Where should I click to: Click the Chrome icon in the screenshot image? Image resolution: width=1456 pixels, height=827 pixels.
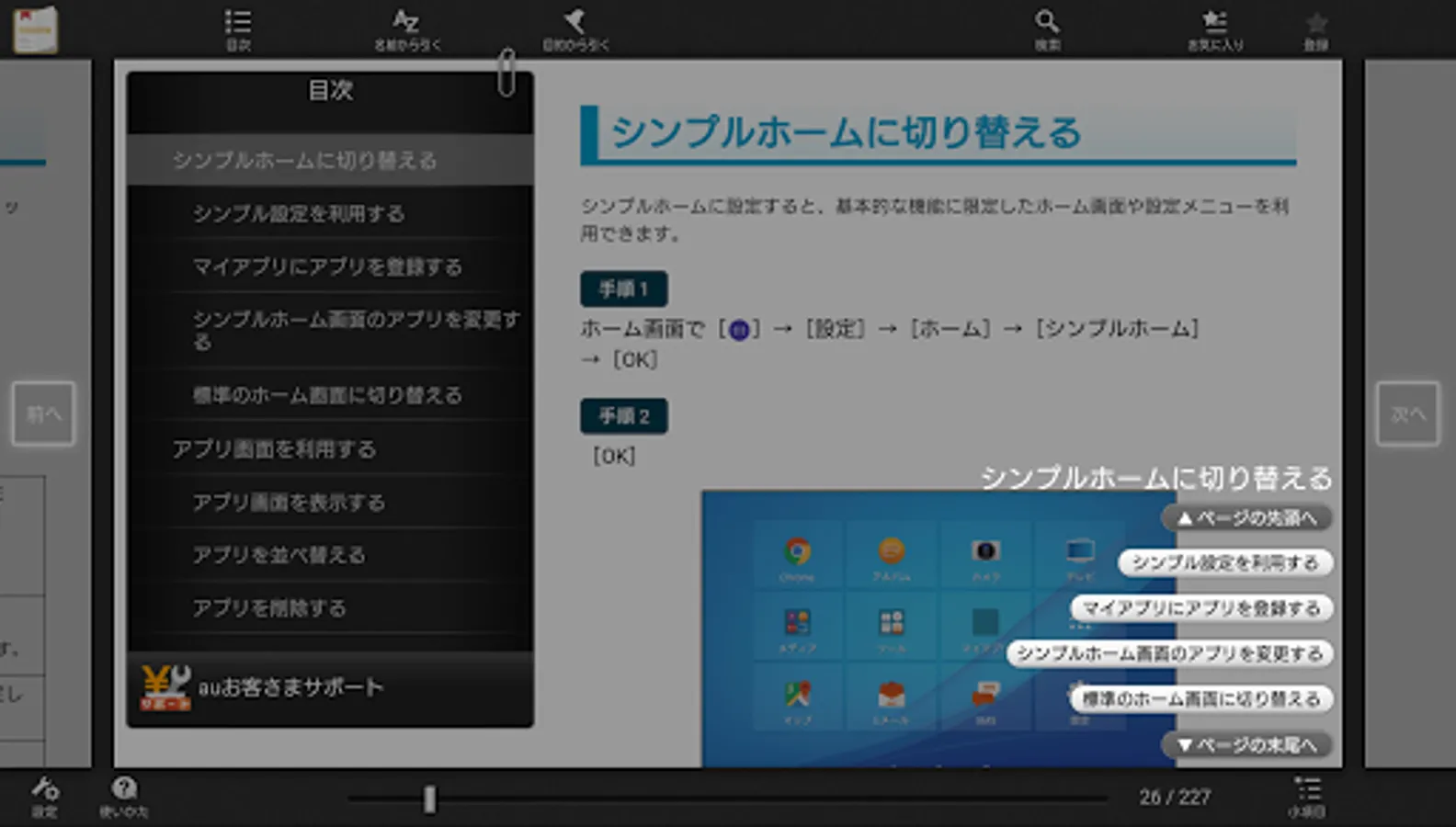(797, 551)
